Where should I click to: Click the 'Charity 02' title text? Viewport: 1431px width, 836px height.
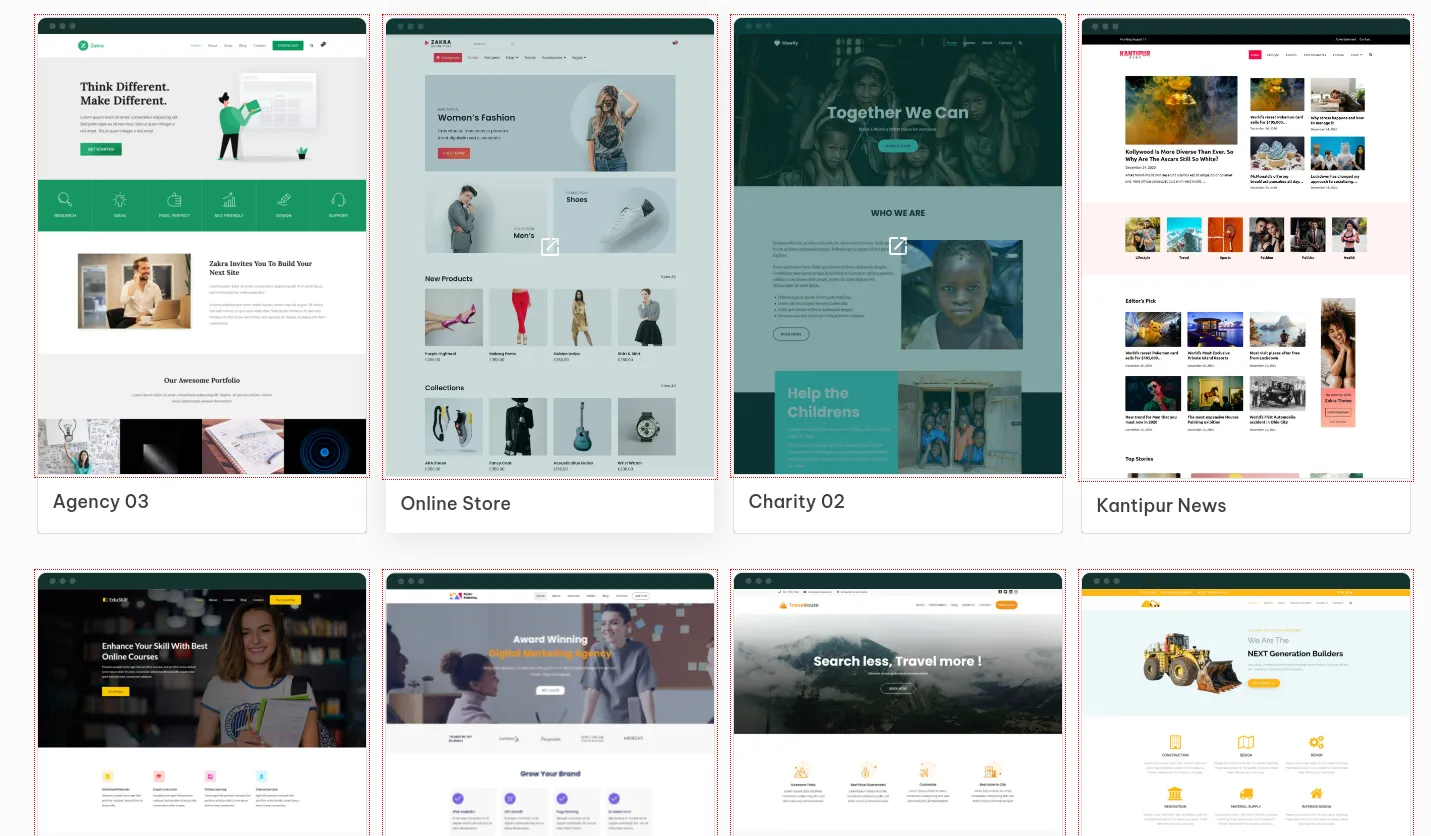[x=797, y=502]
